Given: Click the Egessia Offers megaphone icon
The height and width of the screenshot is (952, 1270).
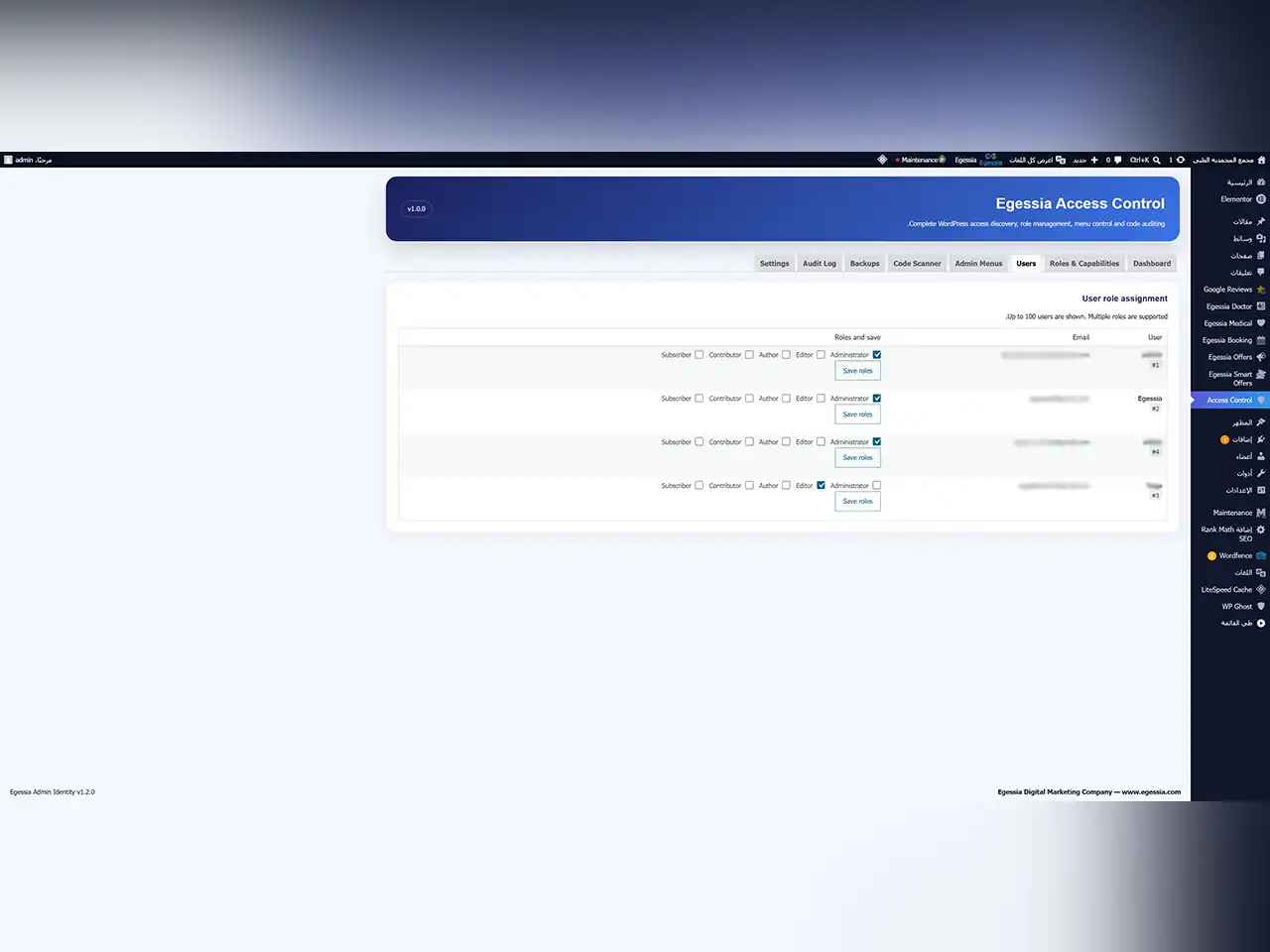Looking at the screenshot, I should pyautogui.click(x=1261, y=357).
